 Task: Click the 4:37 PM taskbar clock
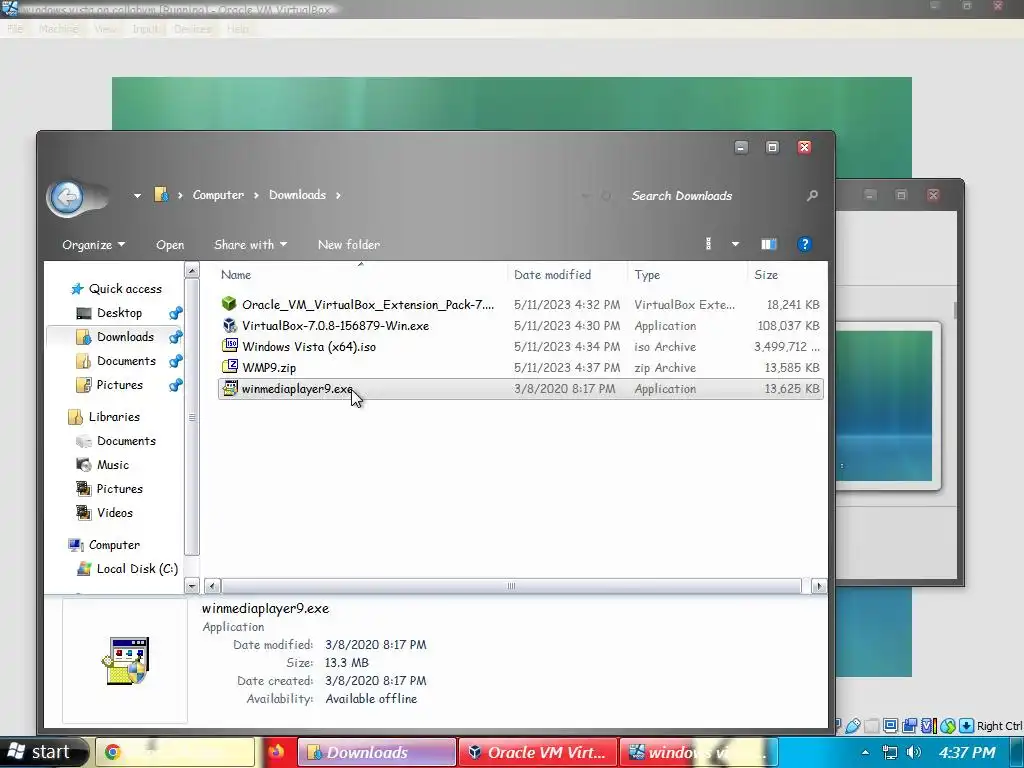pos(967,752)
